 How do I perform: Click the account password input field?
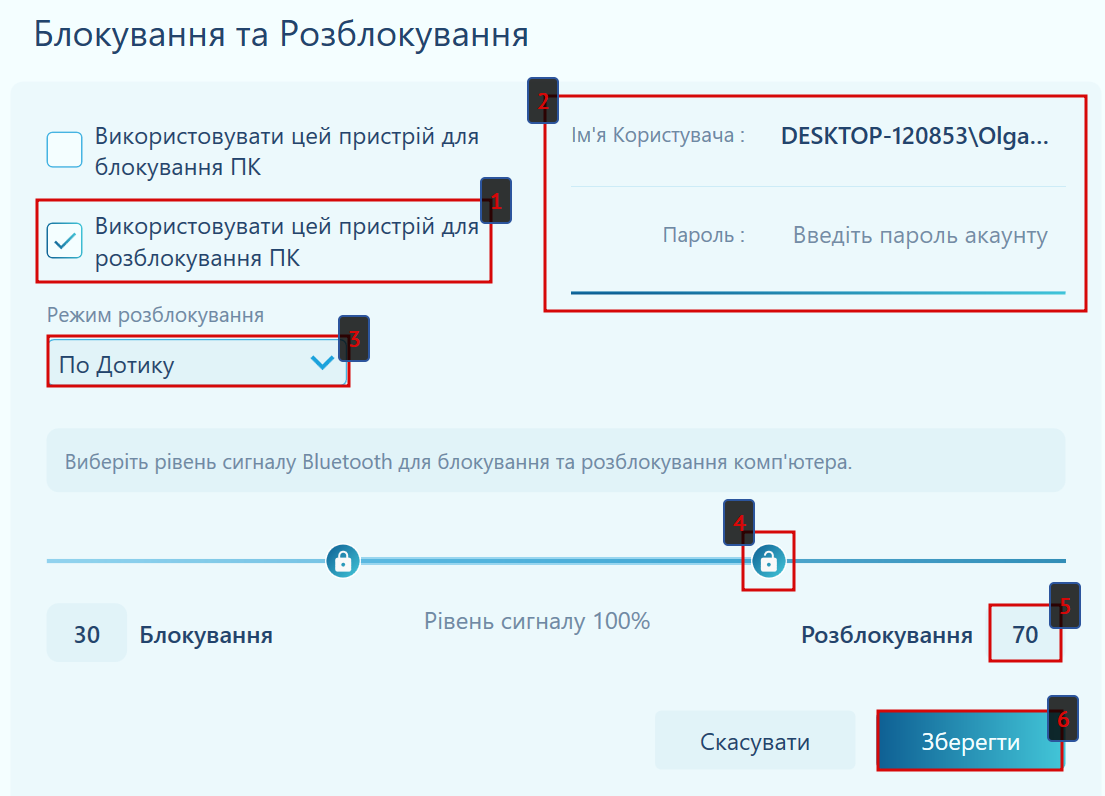click(x=919, y=236)
